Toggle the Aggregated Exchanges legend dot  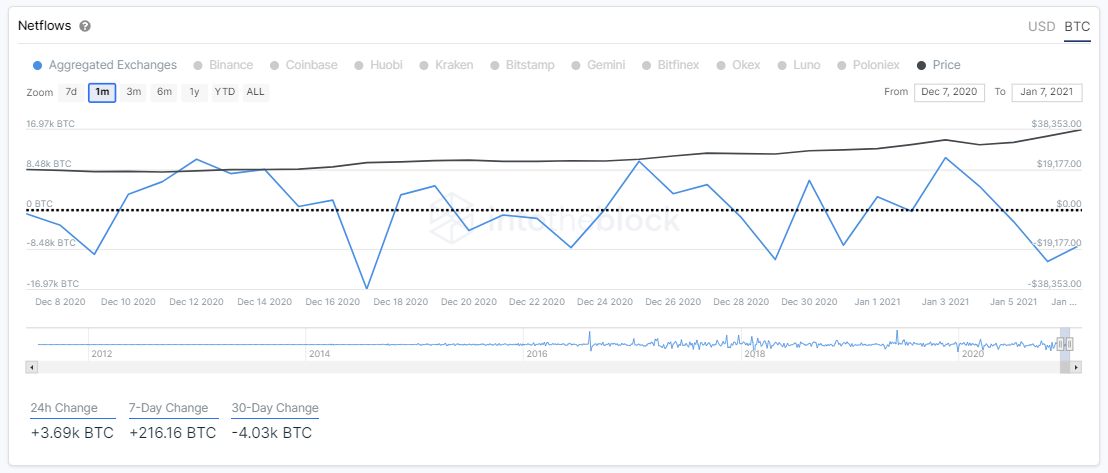37,65
